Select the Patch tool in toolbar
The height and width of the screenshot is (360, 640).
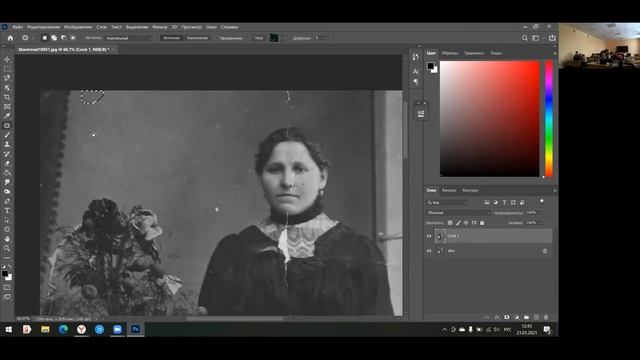[x=7, y=125]
